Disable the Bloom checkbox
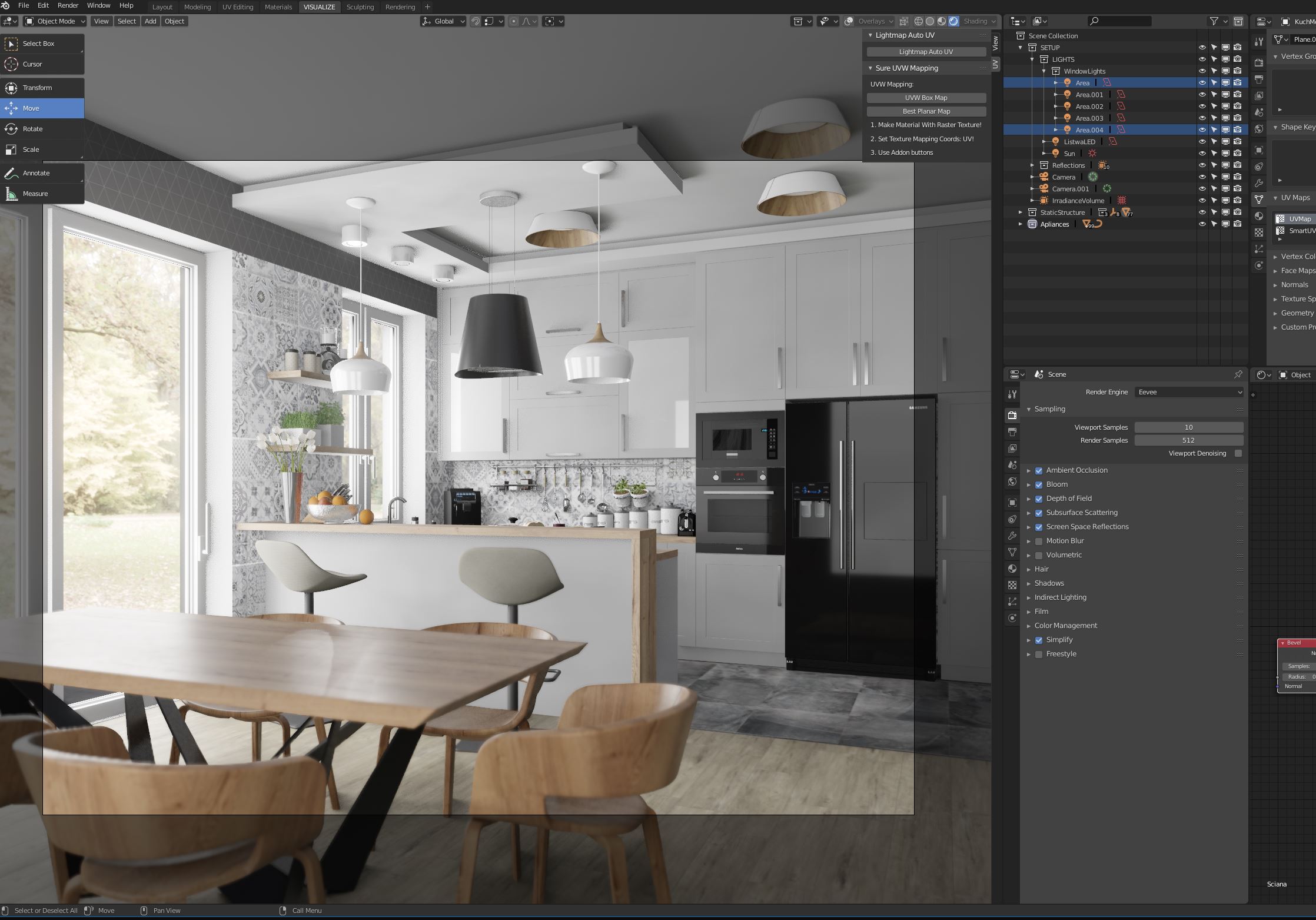Screen dimensions: 1316x920 coord(1039,484)
